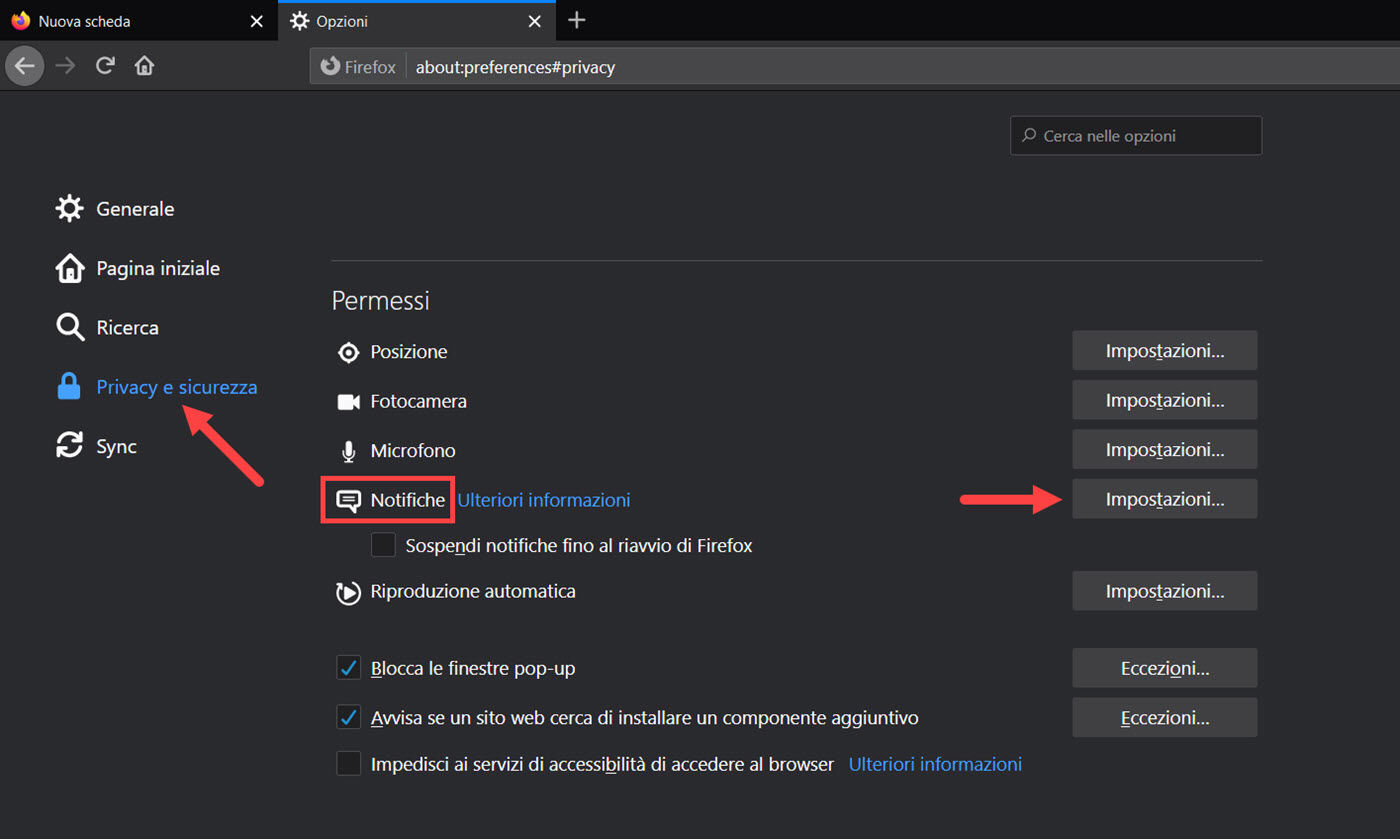Open Impostazioni for Posizione
This screenshot has height=839, width=1400.
(1164, 351)
